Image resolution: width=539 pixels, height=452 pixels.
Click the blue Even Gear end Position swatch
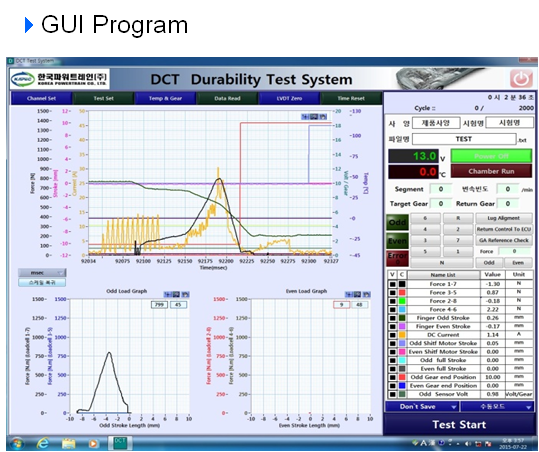click(x=402, y=386)
